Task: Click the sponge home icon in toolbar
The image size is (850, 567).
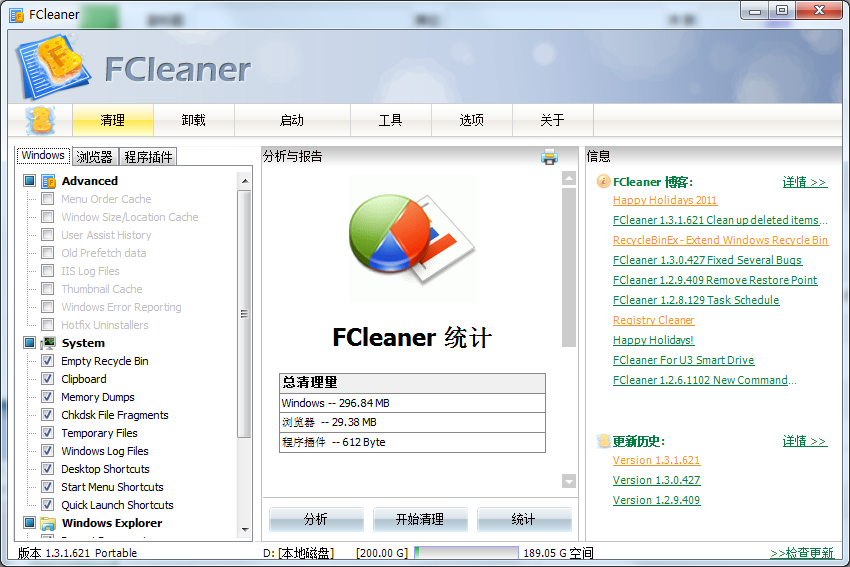Action: [x=40, y=120]
